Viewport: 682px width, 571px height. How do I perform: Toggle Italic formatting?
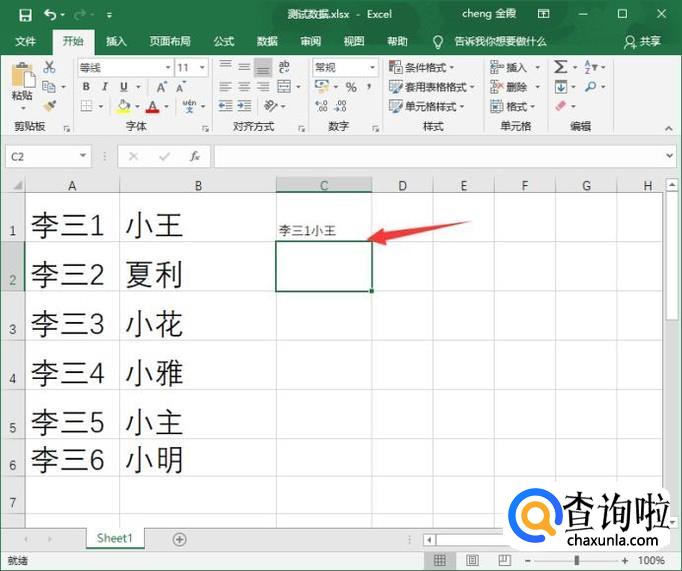103,87
